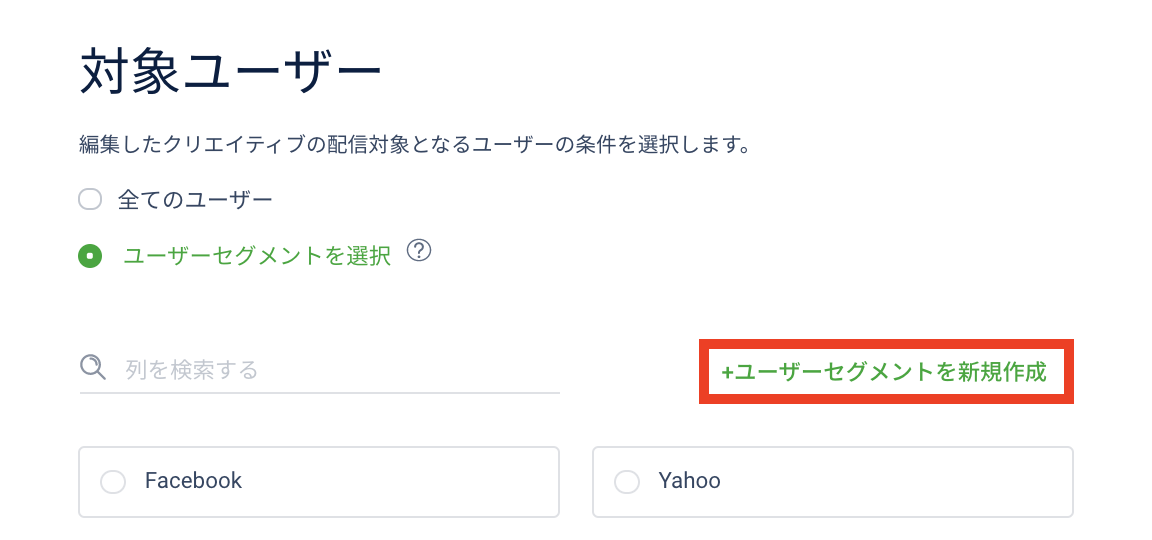
Task: Select the 全てのユーザー radio button
Action: 90,199
